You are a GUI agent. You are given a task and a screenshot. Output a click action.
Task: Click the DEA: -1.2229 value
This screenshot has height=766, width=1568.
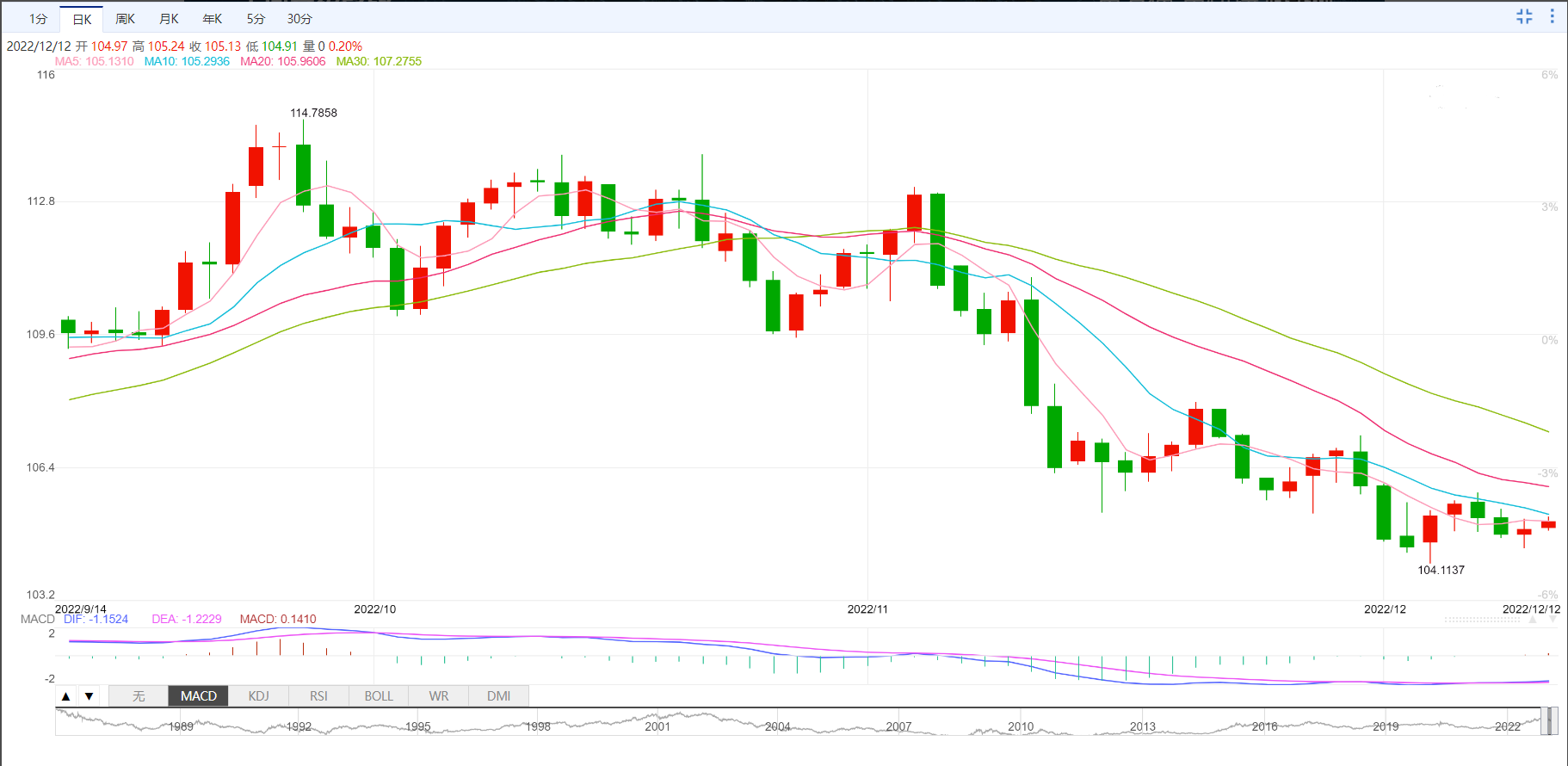coord(187,619)
